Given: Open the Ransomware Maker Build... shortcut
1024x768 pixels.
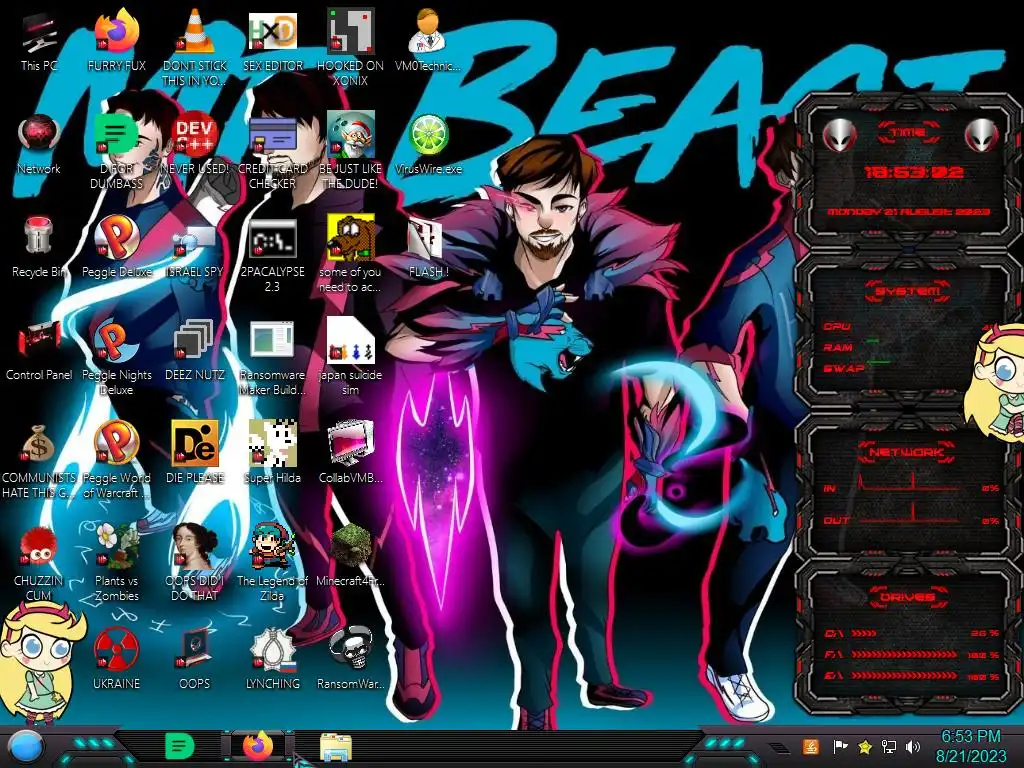Looking at the screenshot, I should coord(272,357).
